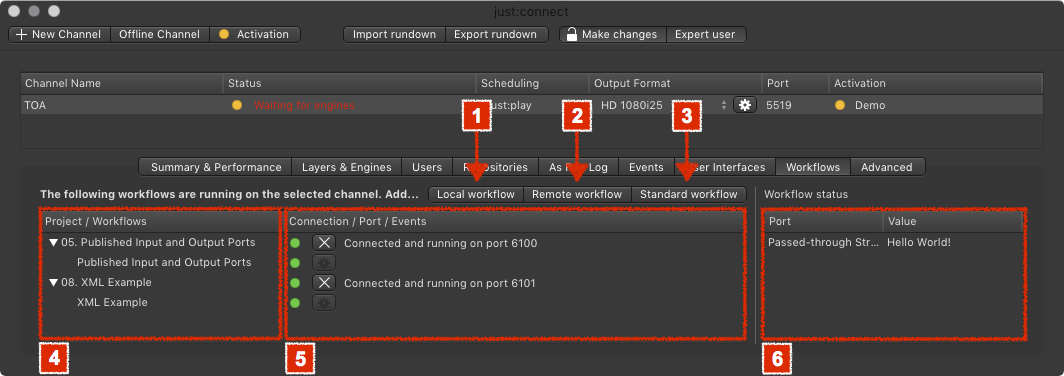Screen dimensions: 1064x376
Task: Click the 'Waiting for engines' status
Action: click(304, 105)
